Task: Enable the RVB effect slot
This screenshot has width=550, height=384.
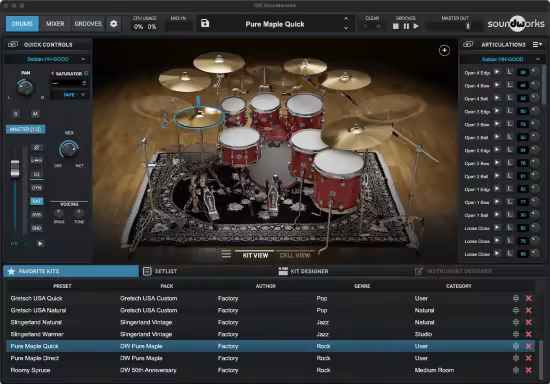Action: 36,215
